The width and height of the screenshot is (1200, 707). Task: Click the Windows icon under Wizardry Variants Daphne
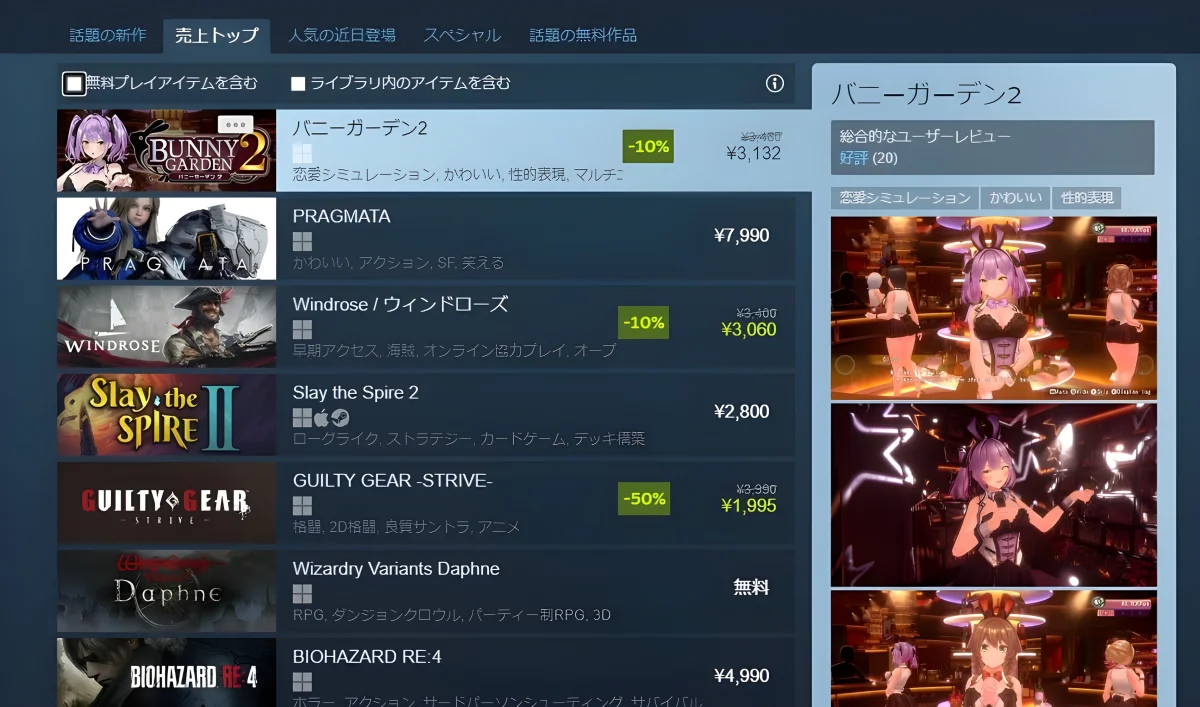[x=302, y=593]
